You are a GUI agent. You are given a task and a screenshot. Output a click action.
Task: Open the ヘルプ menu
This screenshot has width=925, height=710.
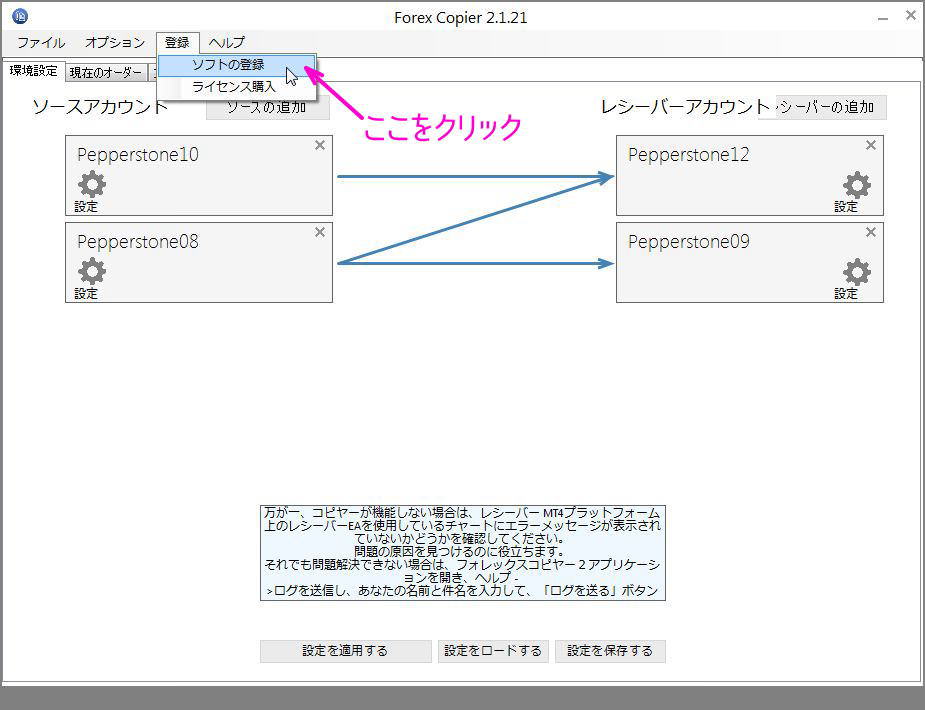pos(226,43)
